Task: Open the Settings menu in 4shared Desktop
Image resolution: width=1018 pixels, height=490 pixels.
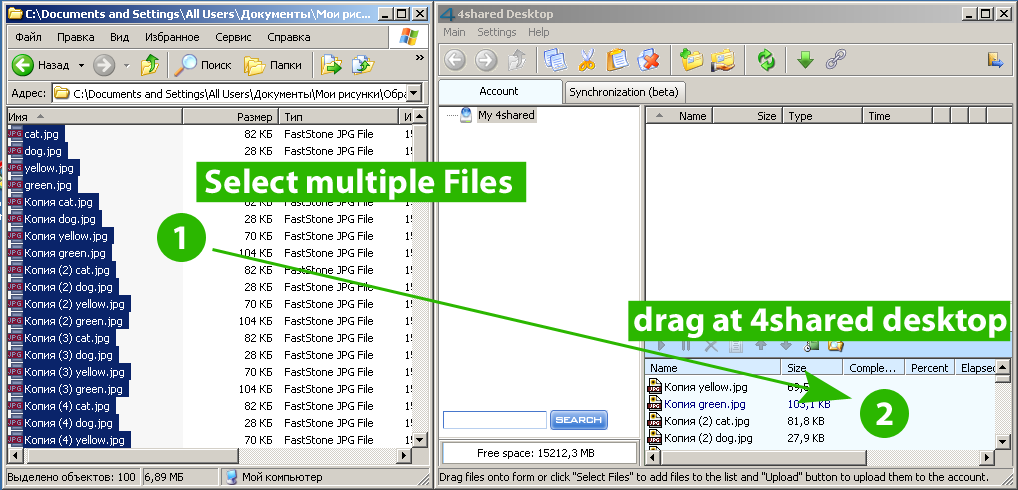Action: point(497,32)
